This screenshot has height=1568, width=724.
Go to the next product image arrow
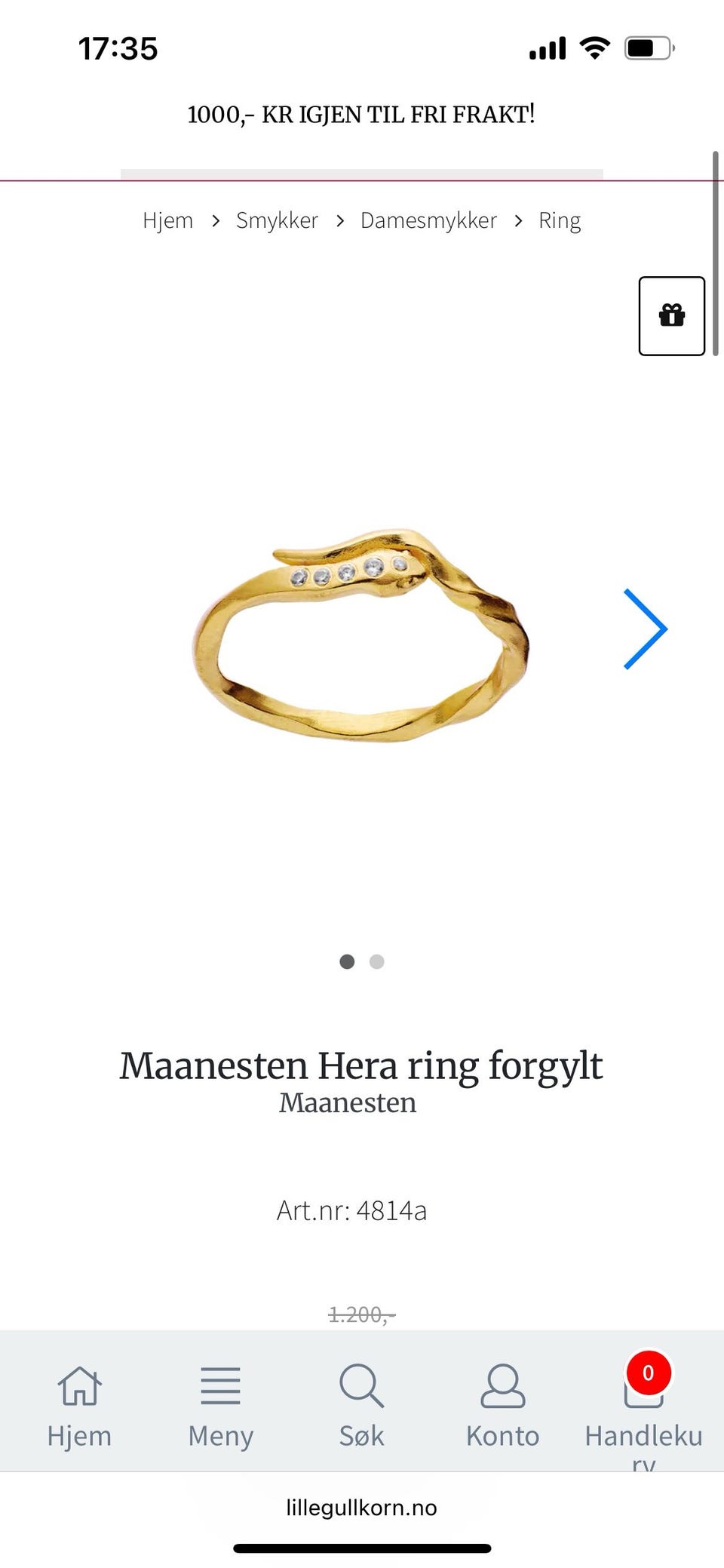(x=646, y=629)
